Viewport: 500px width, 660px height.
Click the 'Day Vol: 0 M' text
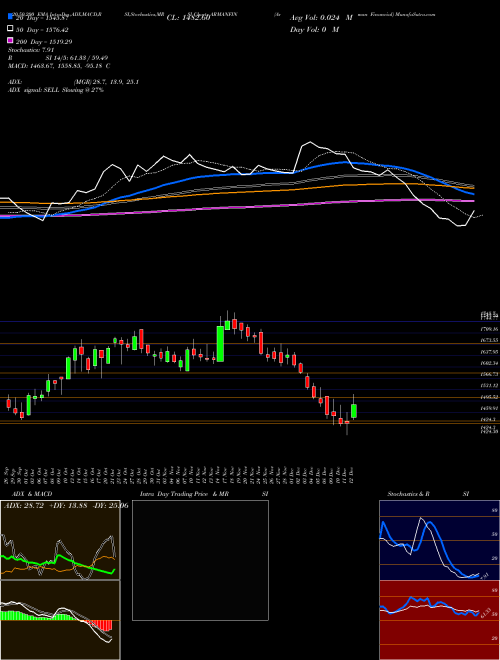point(314,29)
